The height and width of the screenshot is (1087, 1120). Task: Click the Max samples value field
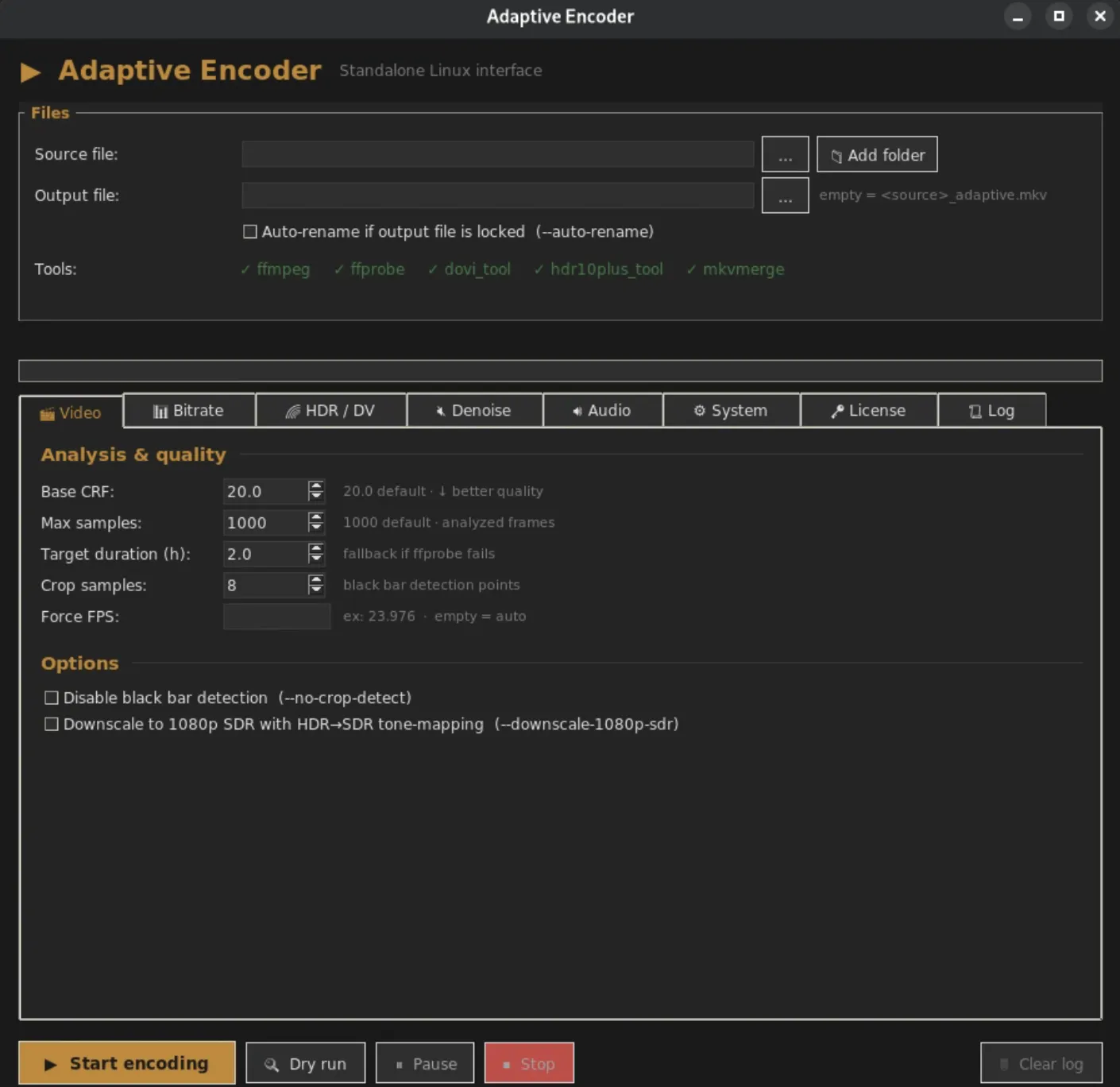(x=265, y=523)
